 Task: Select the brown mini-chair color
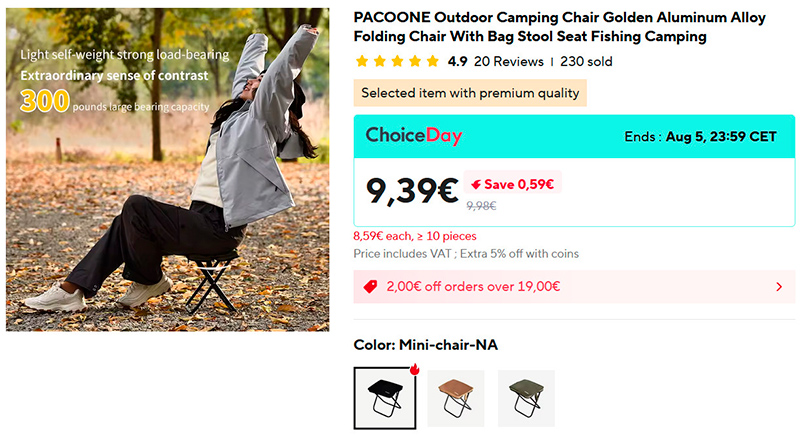click(x=455, y=398)
